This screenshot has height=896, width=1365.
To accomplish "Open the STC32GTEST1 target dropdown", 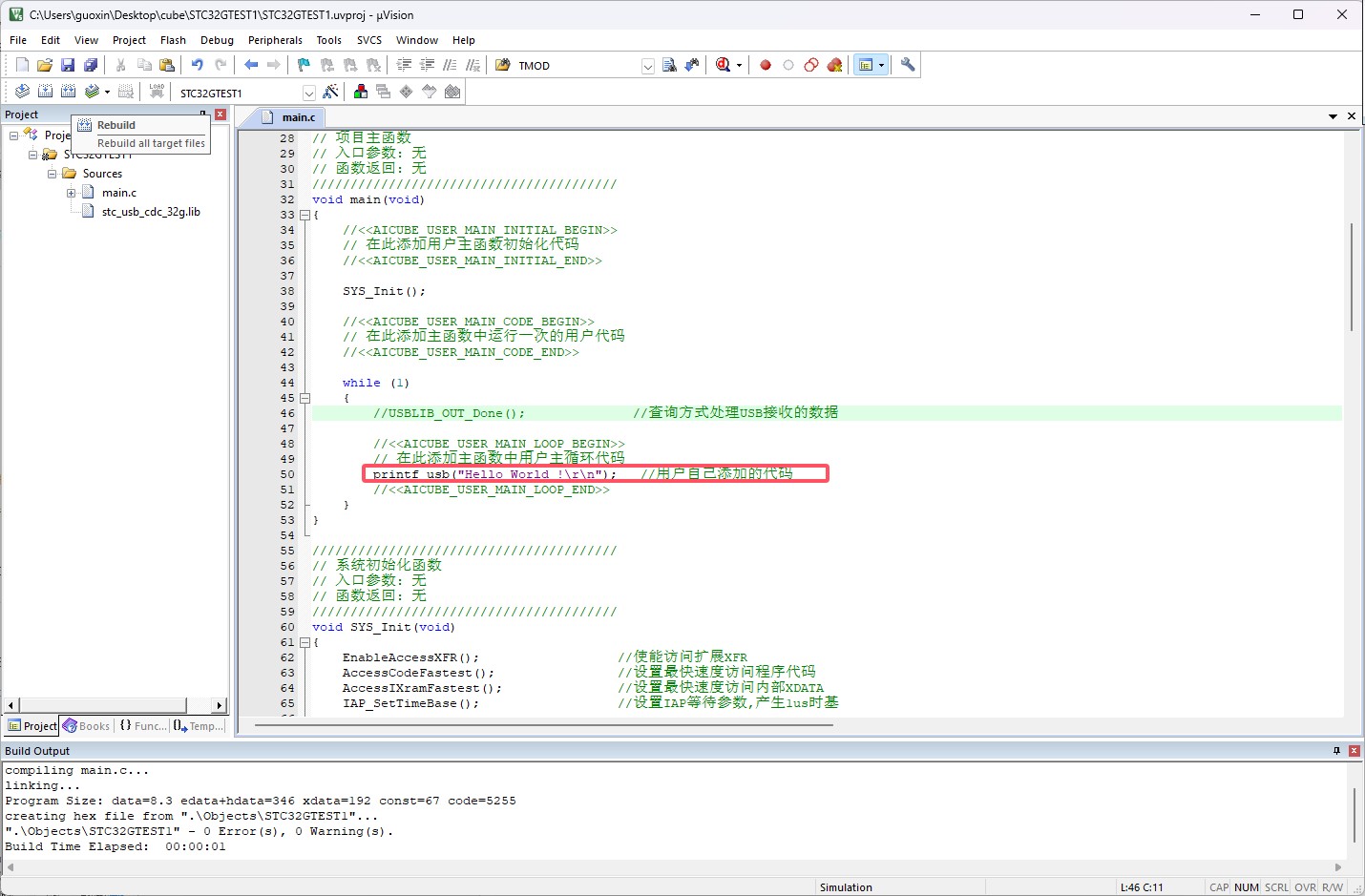I will 308,93.
